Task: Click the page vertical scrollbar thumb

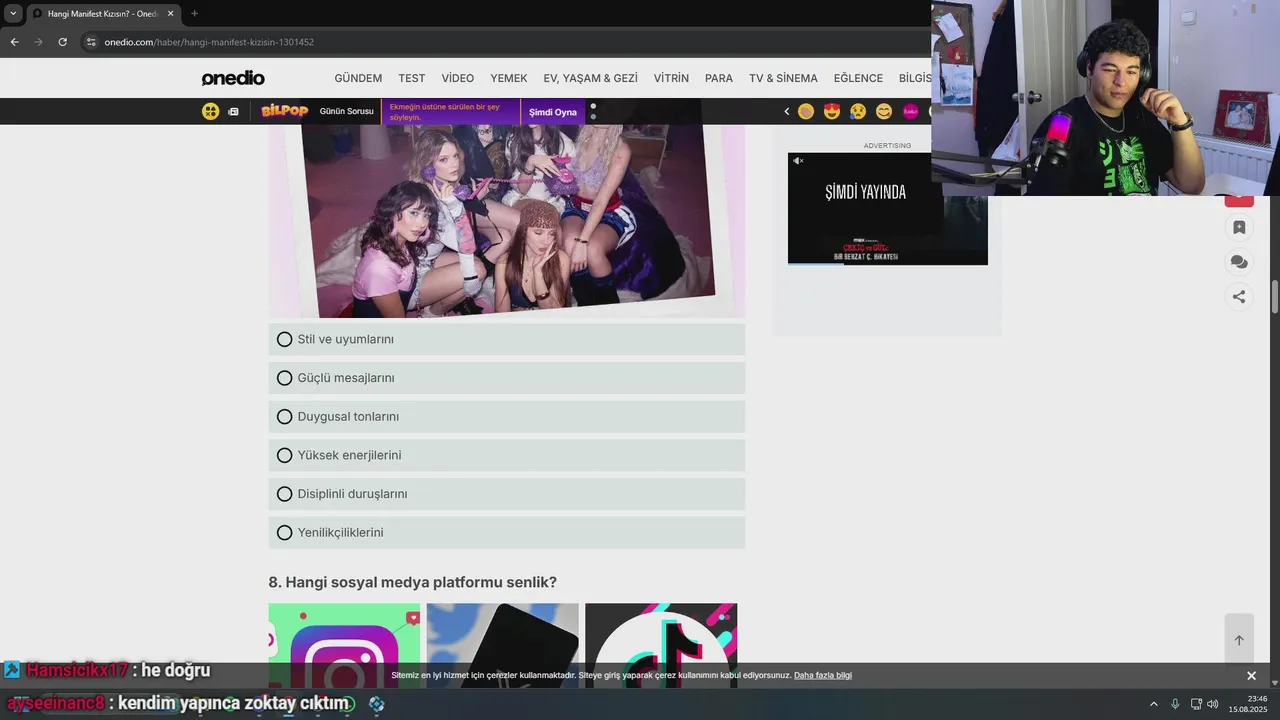Action: [x=1274, y=298]
